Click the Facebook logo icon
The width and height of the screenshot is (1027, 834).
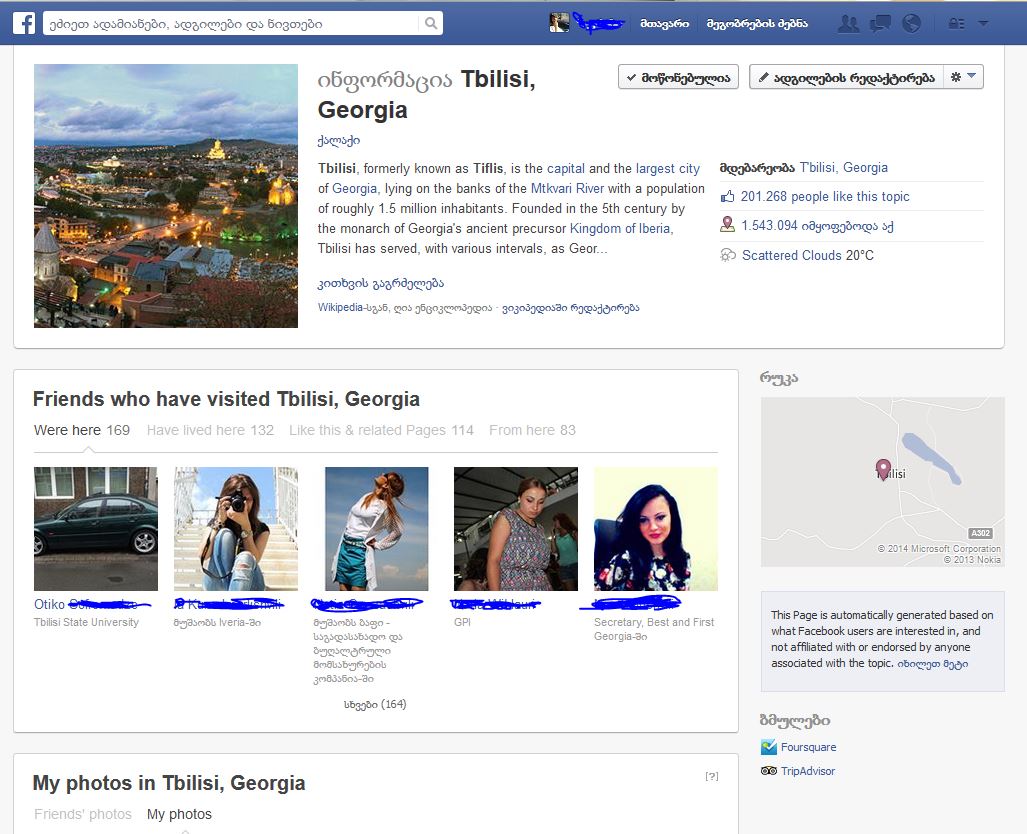click(24, 23)
